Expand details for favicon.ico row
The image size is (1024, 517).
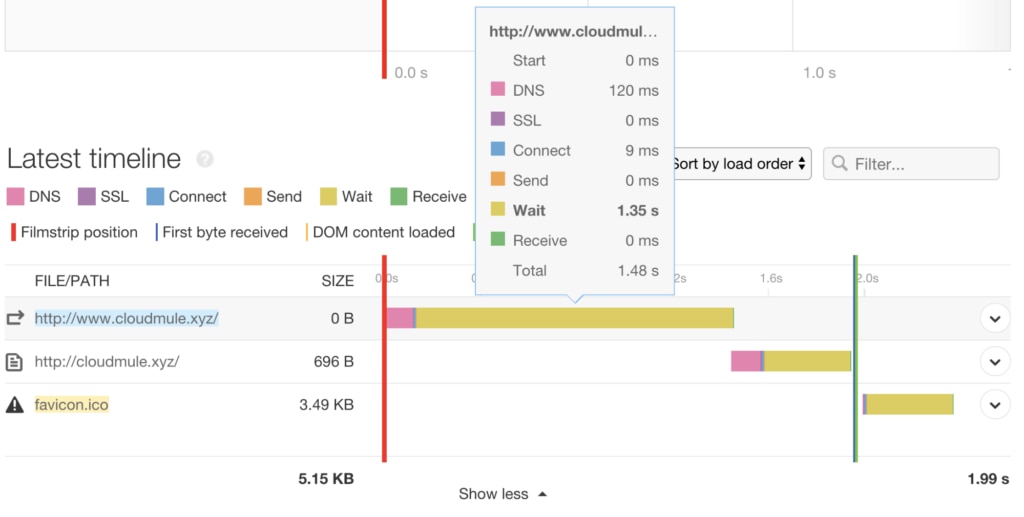click(x=995, y=405)
